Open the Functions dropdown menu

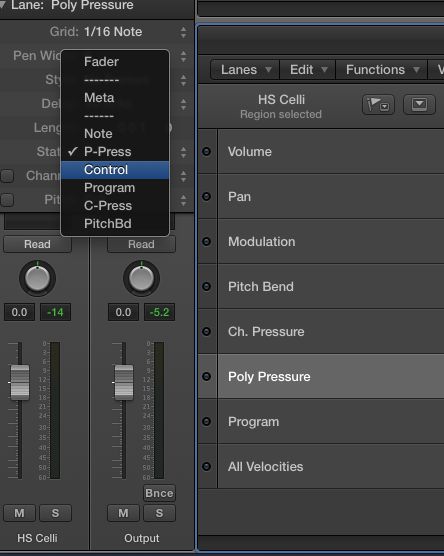point(382,70)
